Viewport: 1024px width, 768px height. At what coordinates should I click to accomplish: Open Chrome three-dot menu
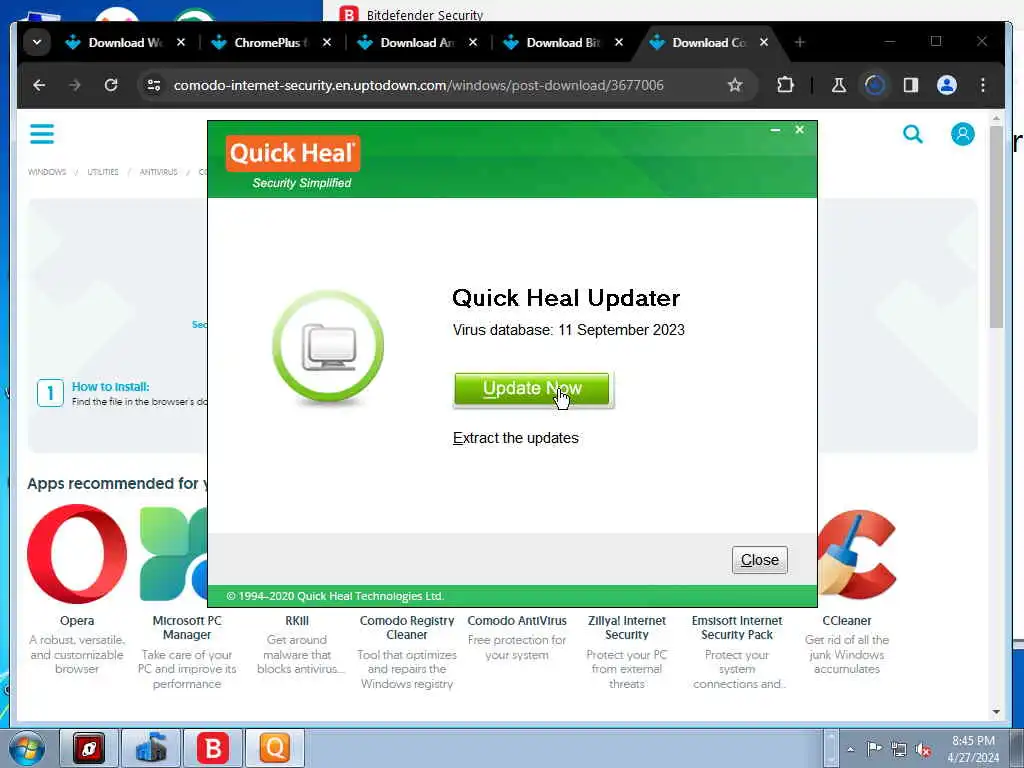coord(983,85)
